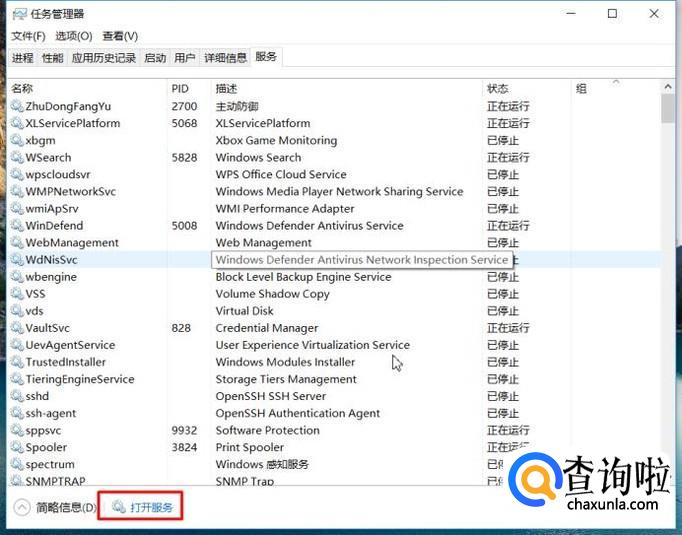Click PID 9932 of sppsvc
Image resolution: width=682 pixels, height=535 pixels.
(x=184, y=430)
